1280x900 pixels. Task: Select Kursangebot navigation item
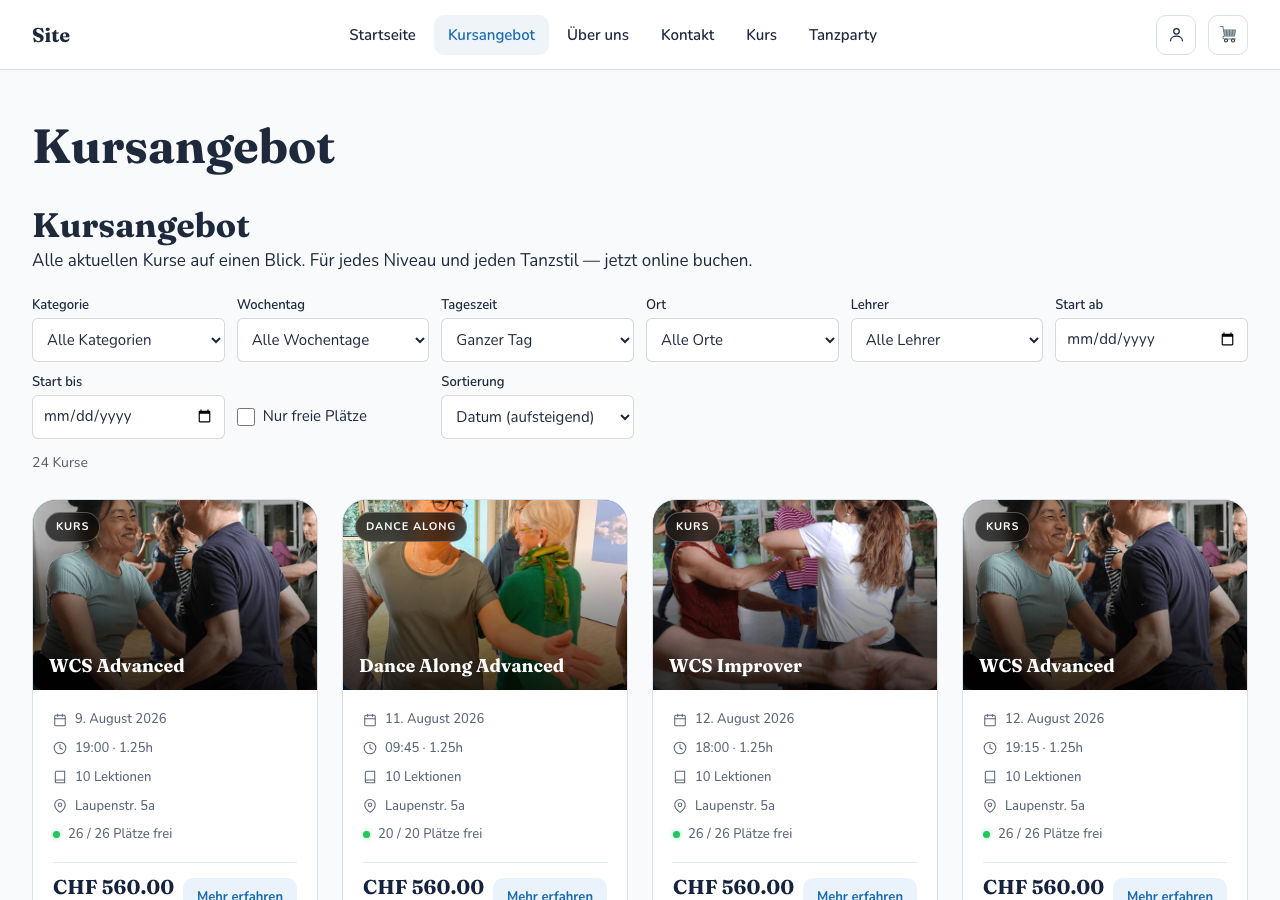pos(491,35)
